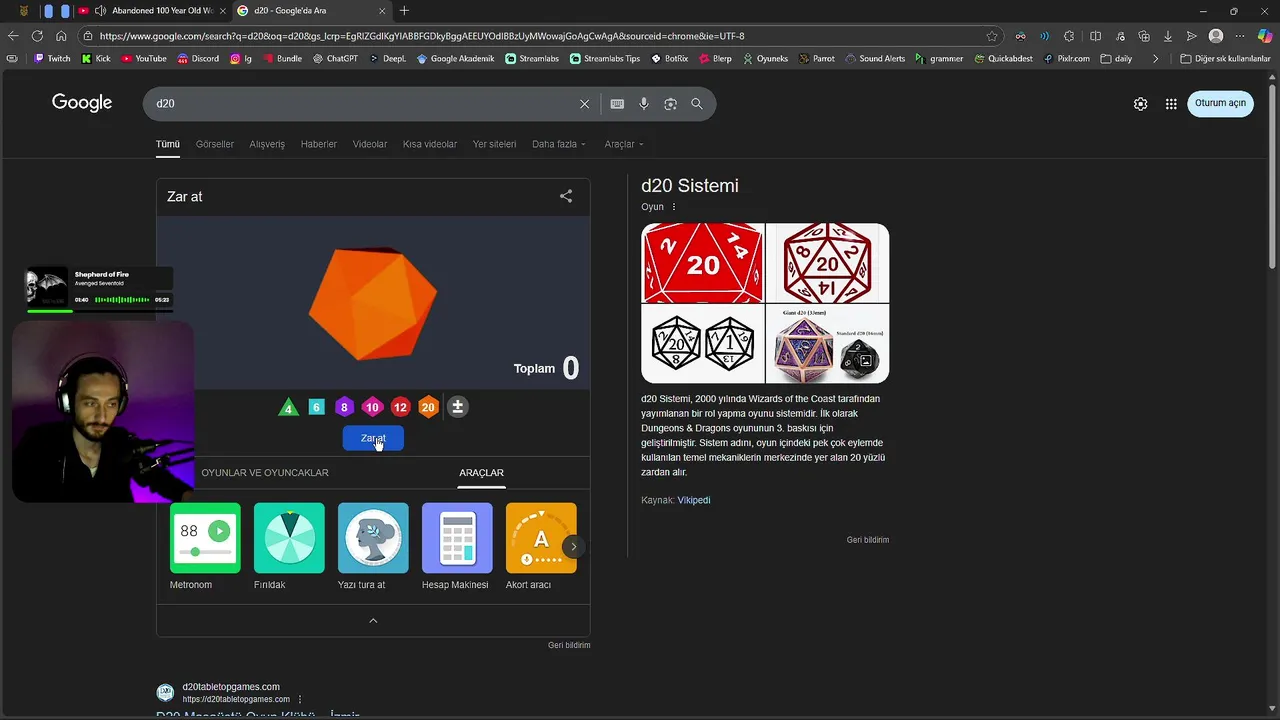The width and height of the screenshot is (1280, 720).
Task: Go to browser home page
Action: tap(61, 36)
